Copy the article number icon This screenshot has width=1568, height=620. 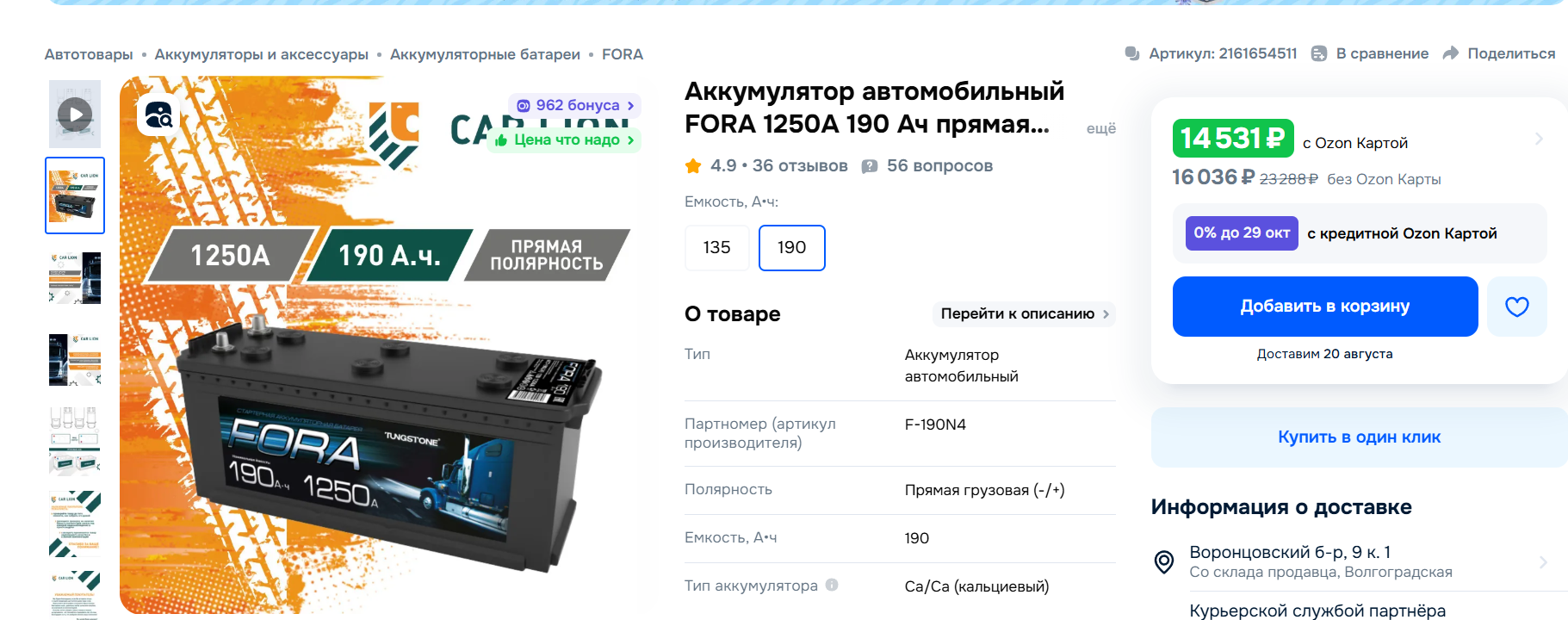pos(1132,53)
